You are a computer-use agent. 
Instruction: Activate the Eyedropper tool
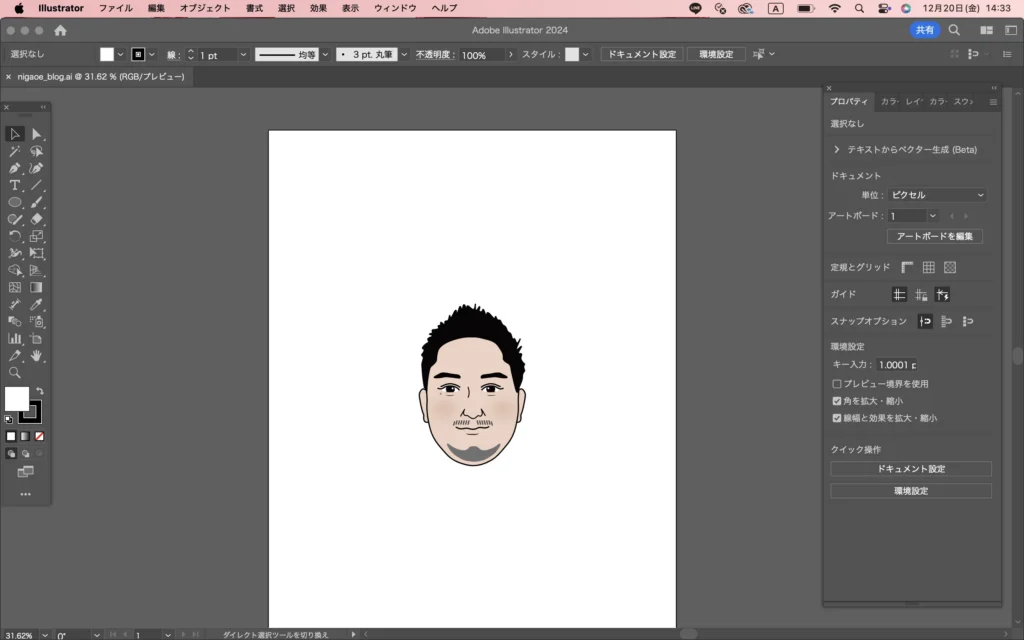pos(37,304)
